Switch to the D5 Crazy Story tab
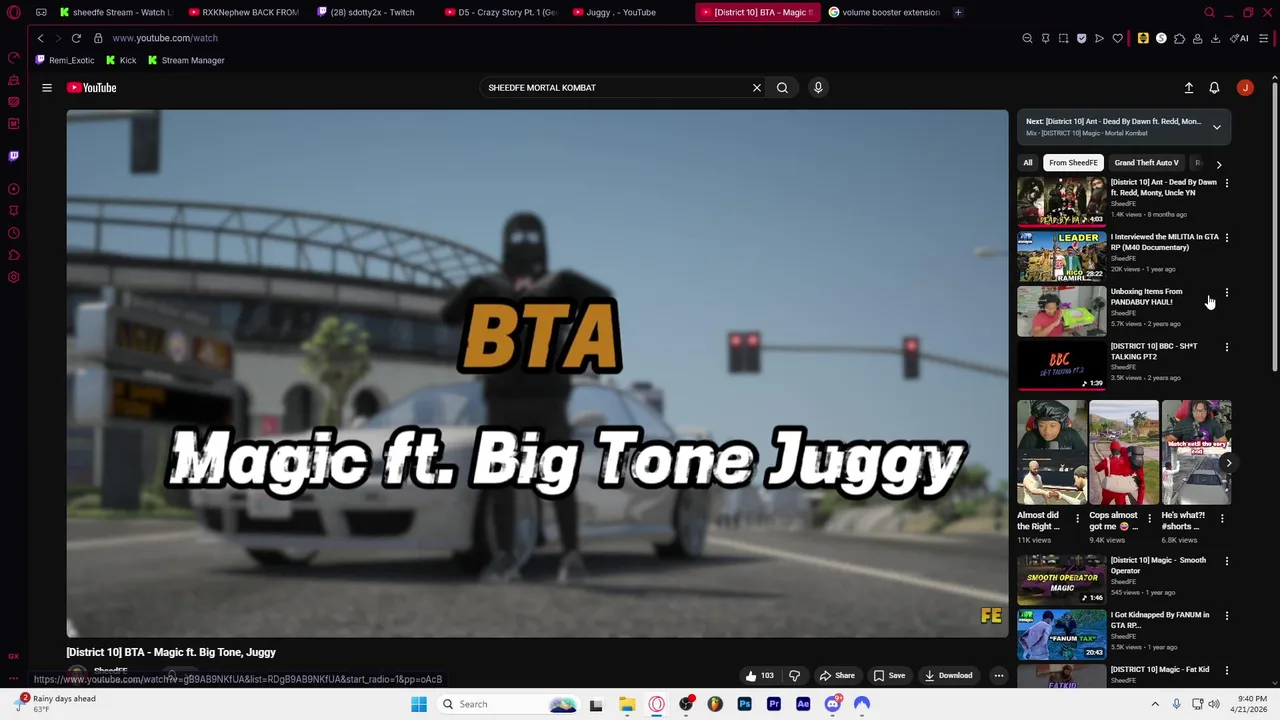Image resolution: width=1280 pixels, height=720 pixels. (x=500, y=12)
